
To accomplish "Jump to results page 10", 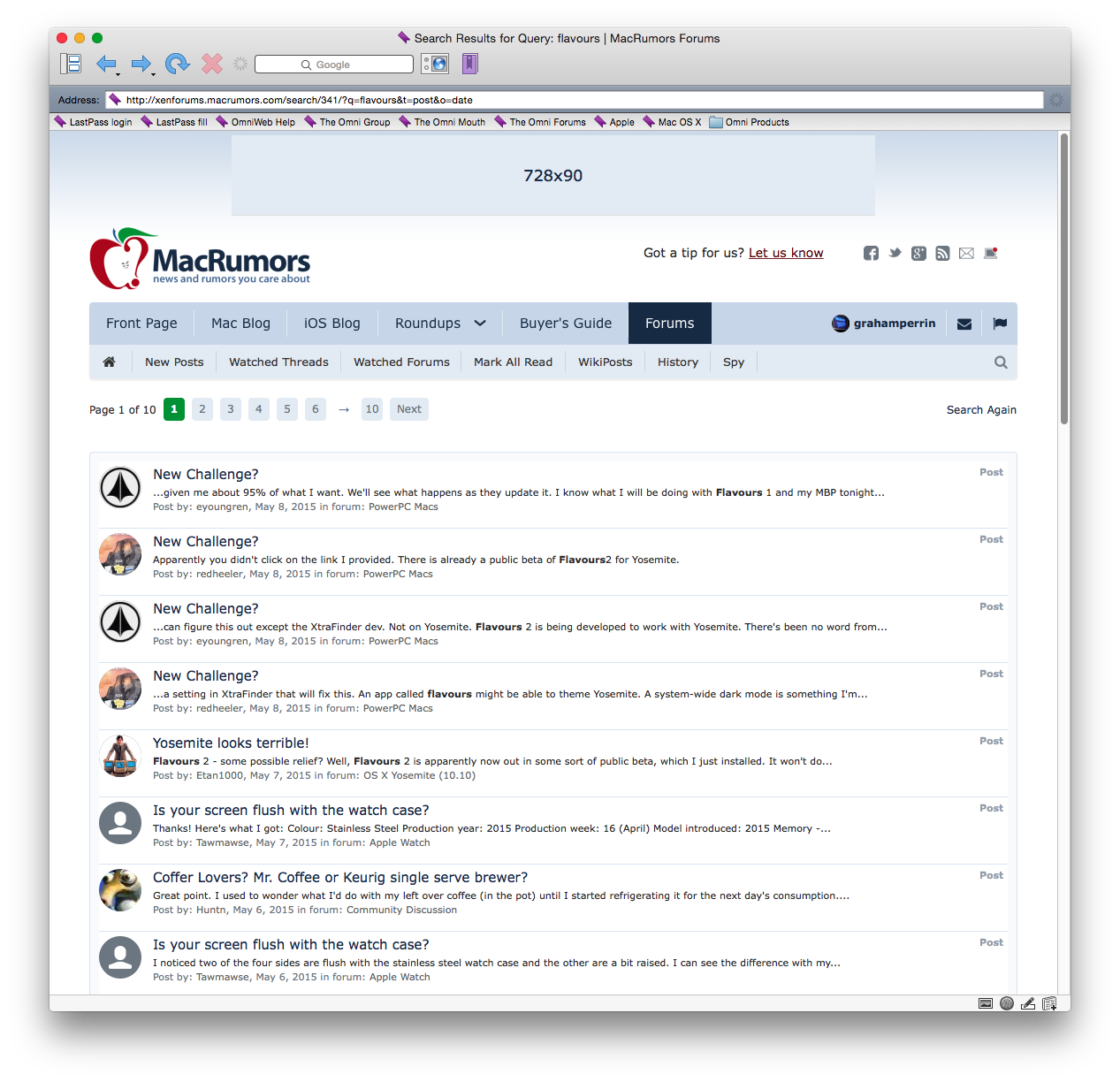I will pos(372,409).
